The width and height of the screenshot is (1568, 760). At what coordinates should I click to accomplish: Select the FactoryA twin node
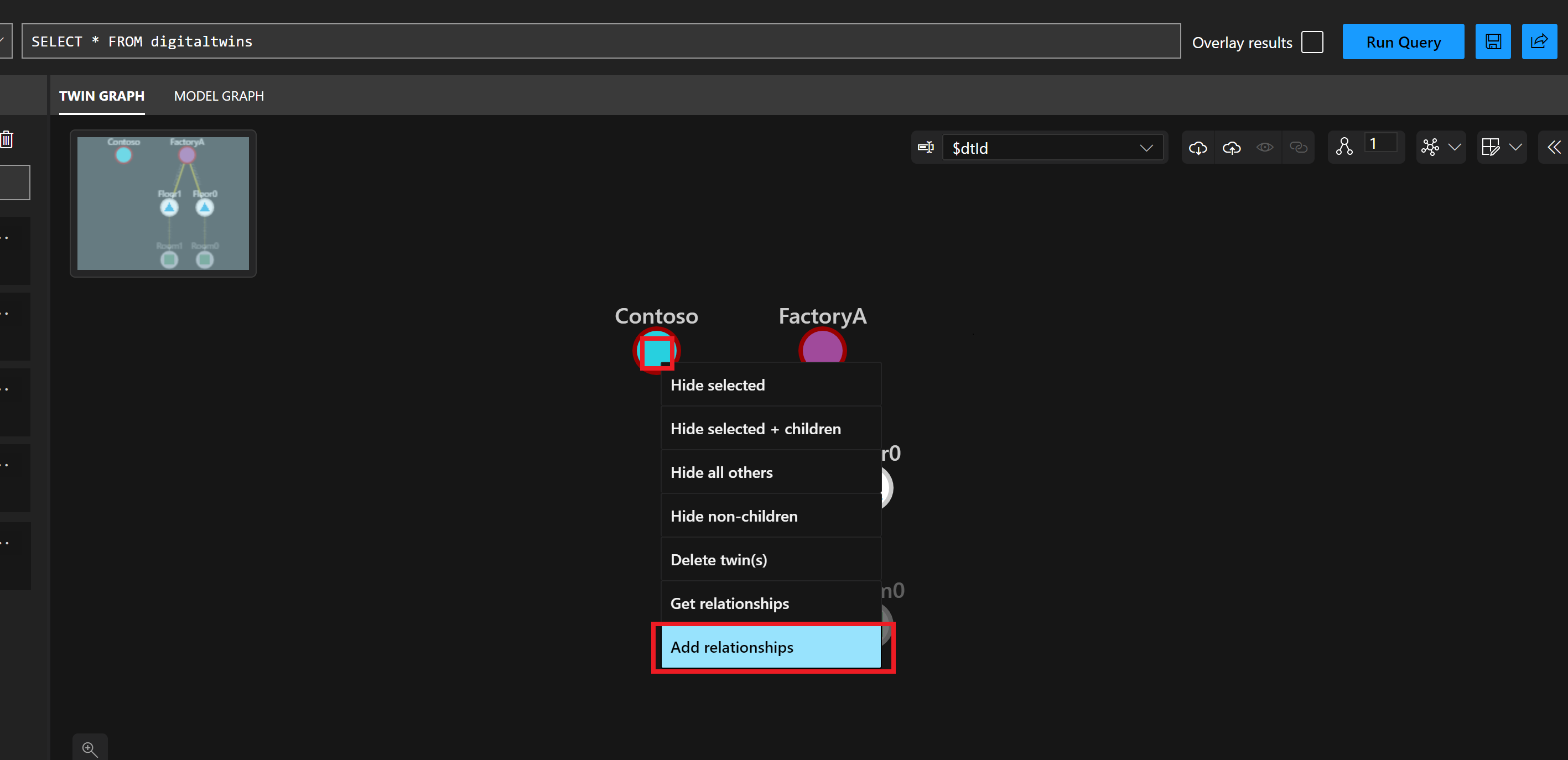822,349
